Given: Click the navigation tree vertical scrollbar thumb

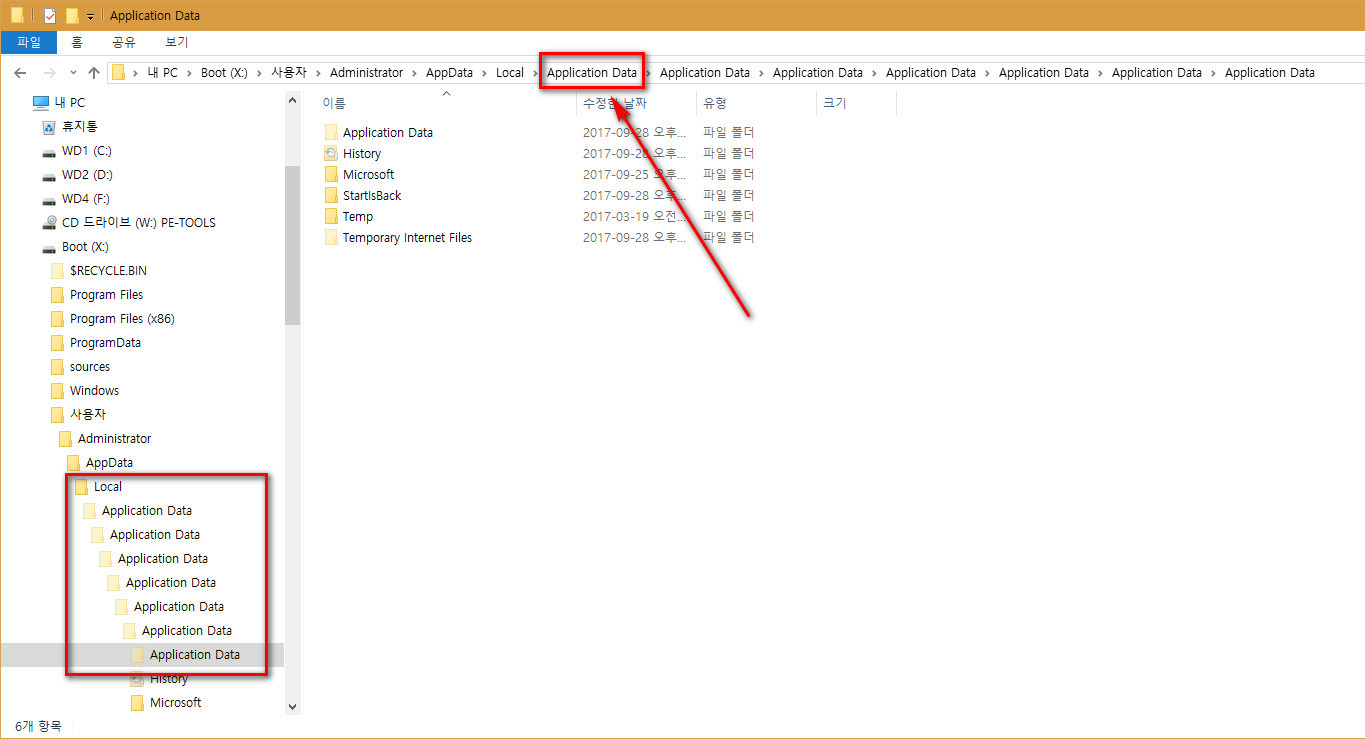Looking at the screenshot, I should (x=292, y=245).
